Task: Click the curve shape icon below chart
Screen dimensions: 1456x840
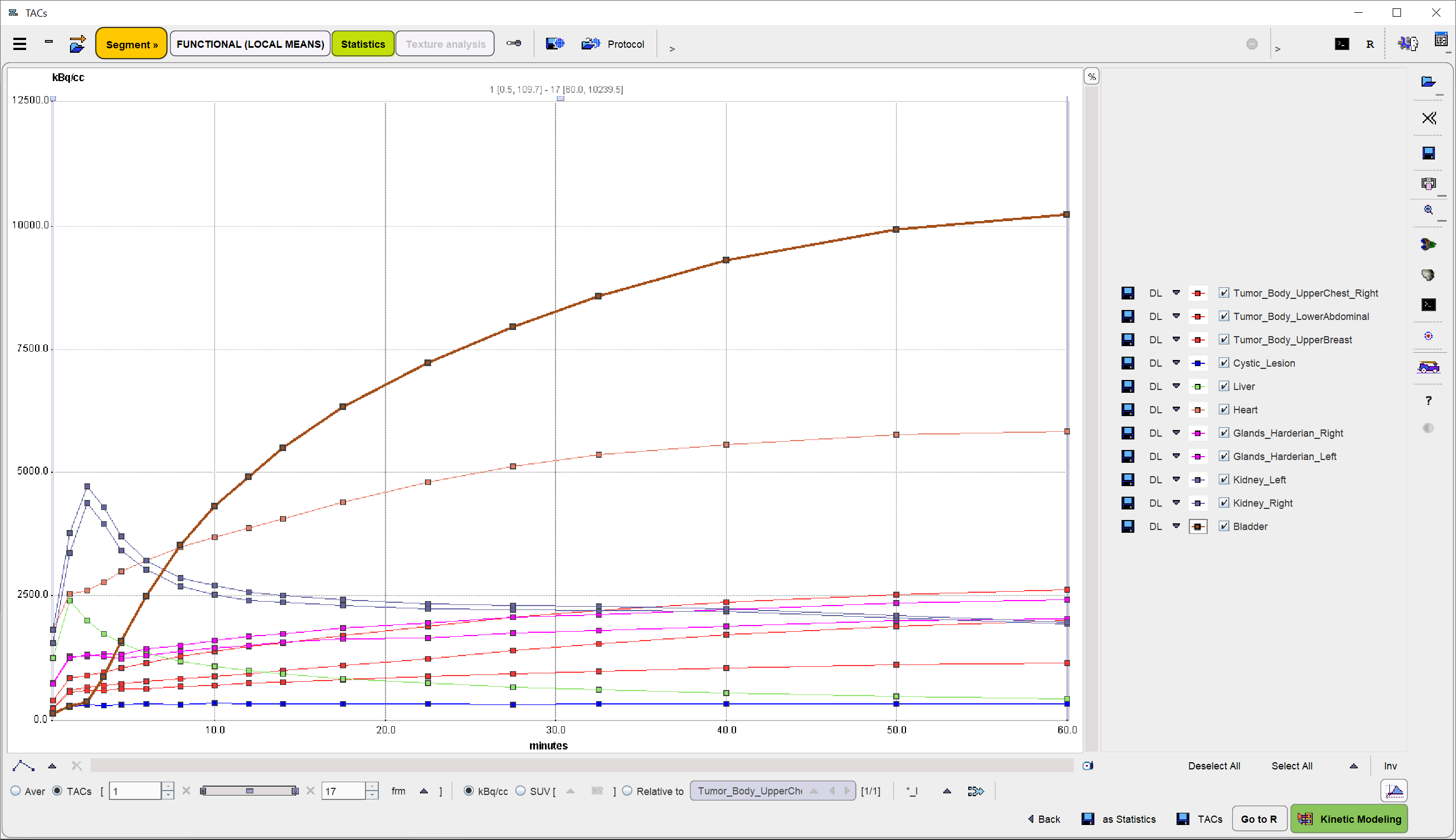Action: click(x=24, y=766)
